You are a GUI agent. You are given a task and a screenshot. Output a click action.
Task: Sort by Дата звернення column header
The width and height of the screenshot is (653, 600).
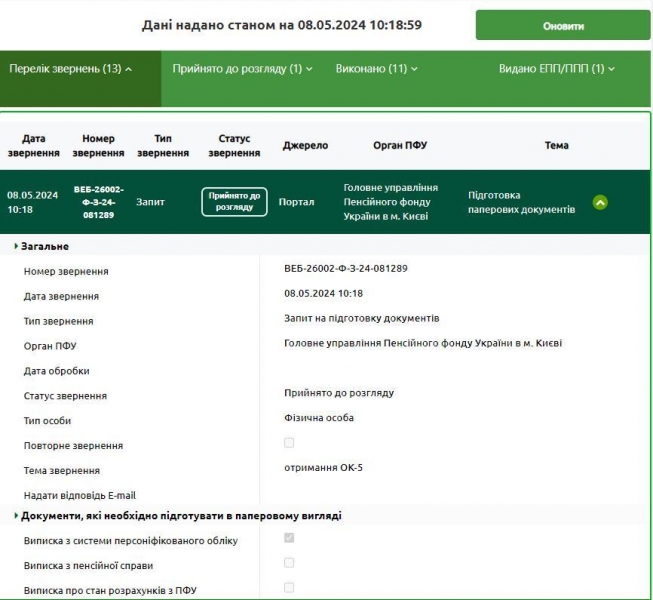coord(33,146)
